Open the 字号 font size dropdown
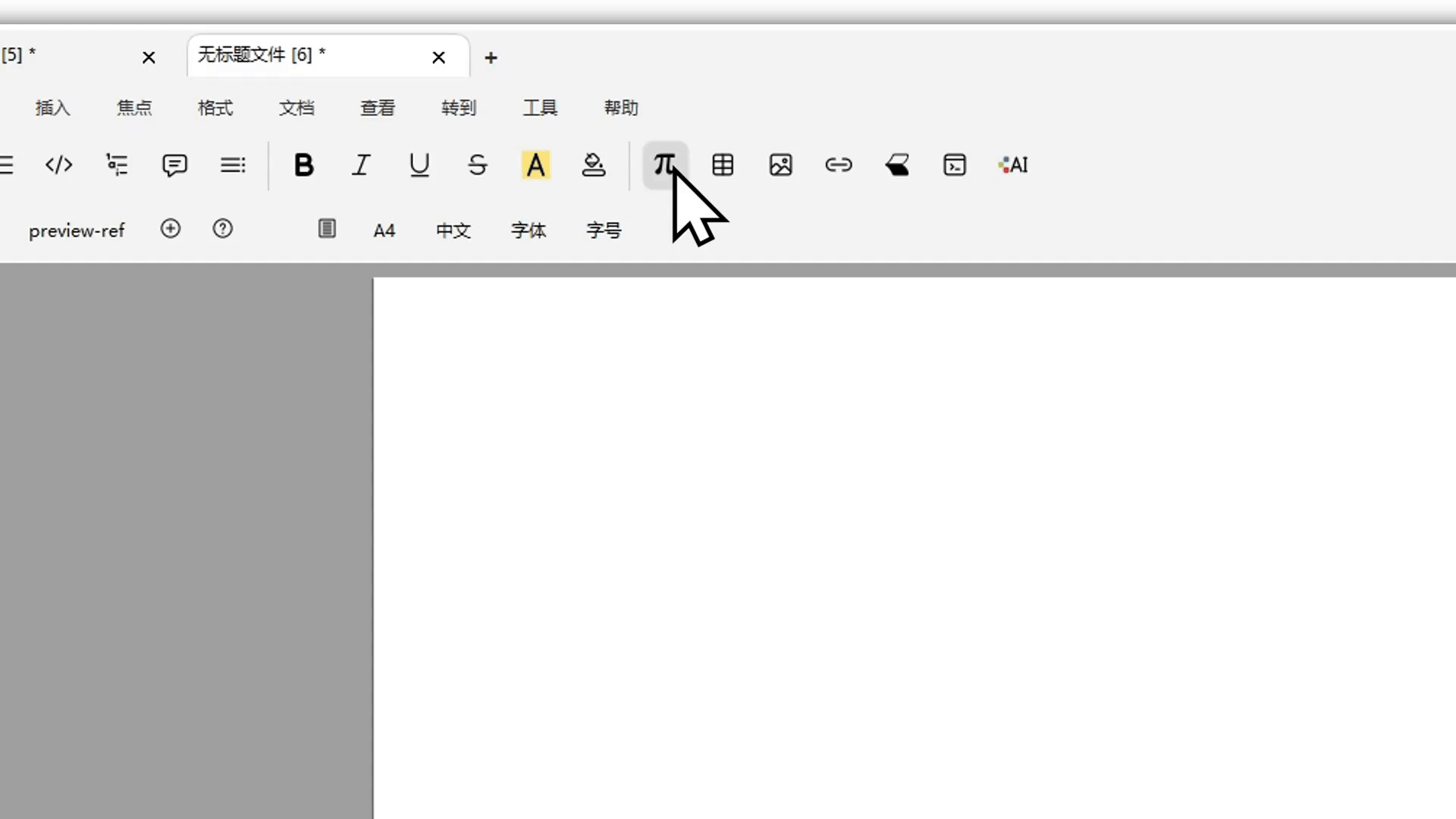The height and width of the screenshot is (819, 1456). coord(604,231)
